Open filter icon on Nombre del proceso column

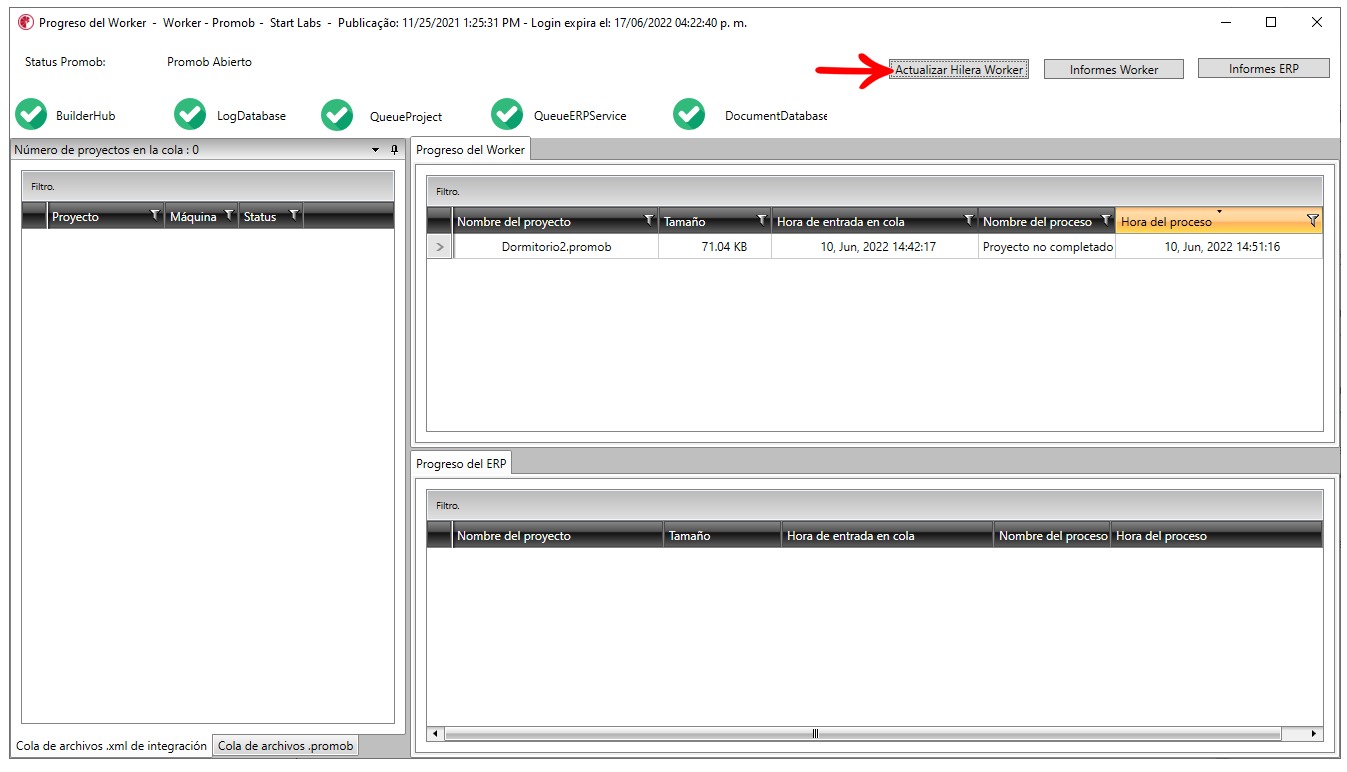pyautogui.click(x=1105, y=220)
